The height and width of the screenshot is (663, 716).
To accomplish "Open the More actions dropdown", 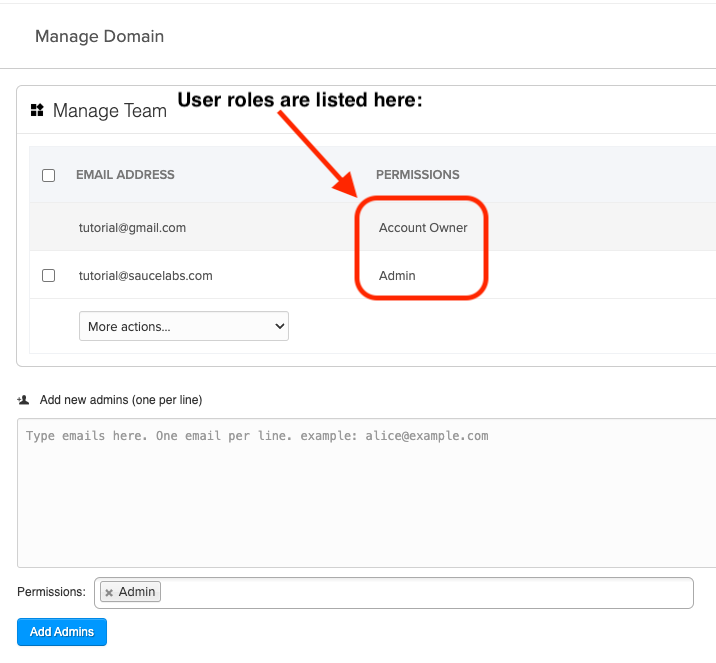I will point(183,326).
